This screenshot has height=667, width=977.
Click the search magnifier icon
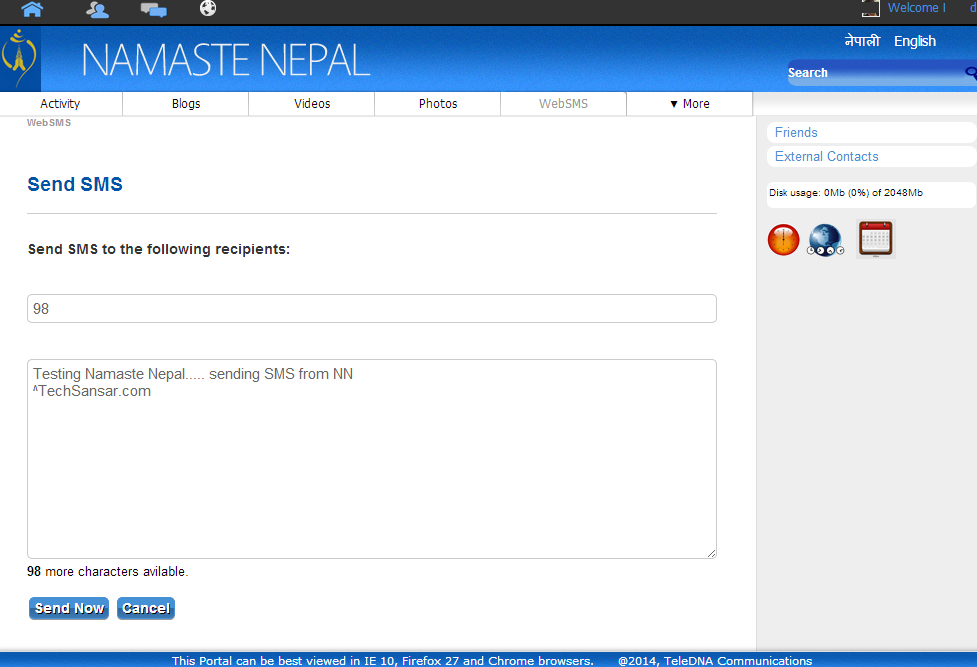[x=971, y=73]
